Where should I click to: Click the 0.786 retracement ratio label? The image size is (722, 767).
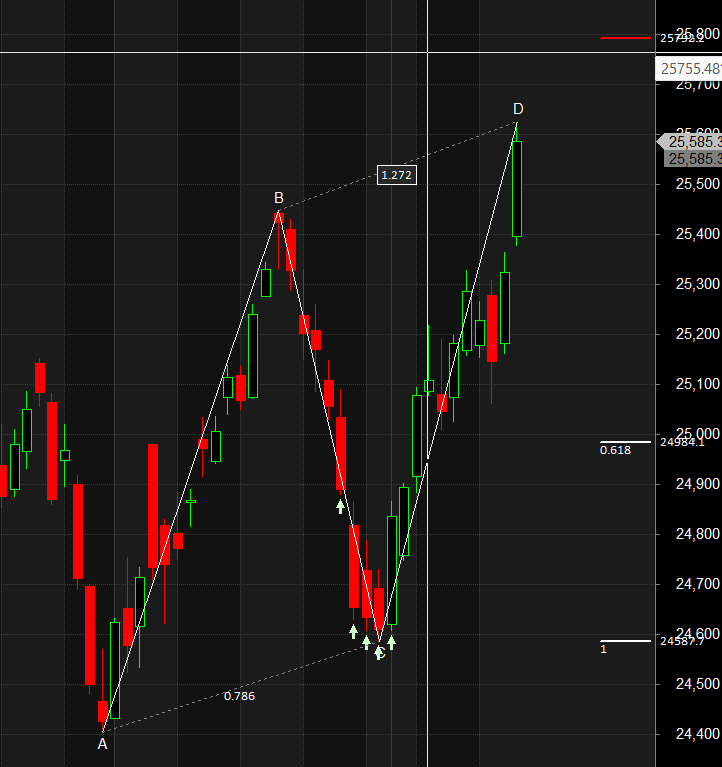click(239, 696)
